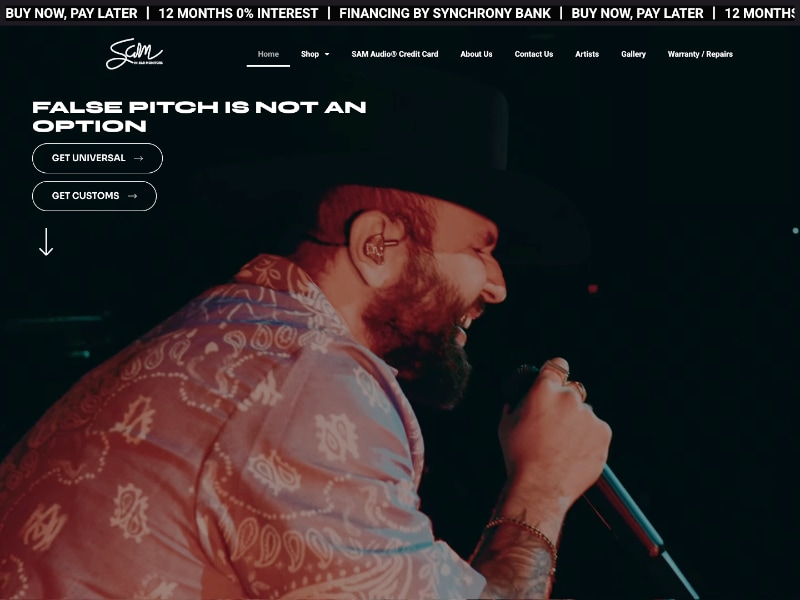Click the Get Universal button
The image size is (800, 600).
(97, 158)
